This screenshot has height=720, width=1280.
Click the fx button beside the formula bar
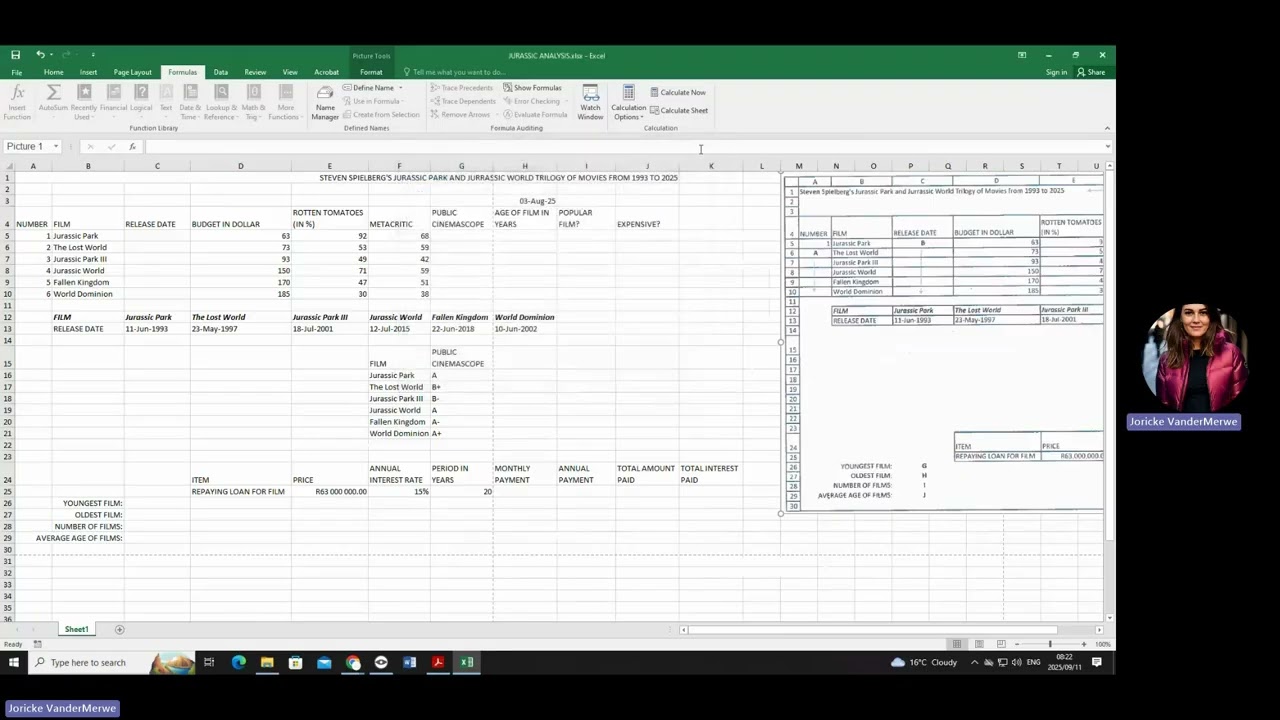click(132, 147)
